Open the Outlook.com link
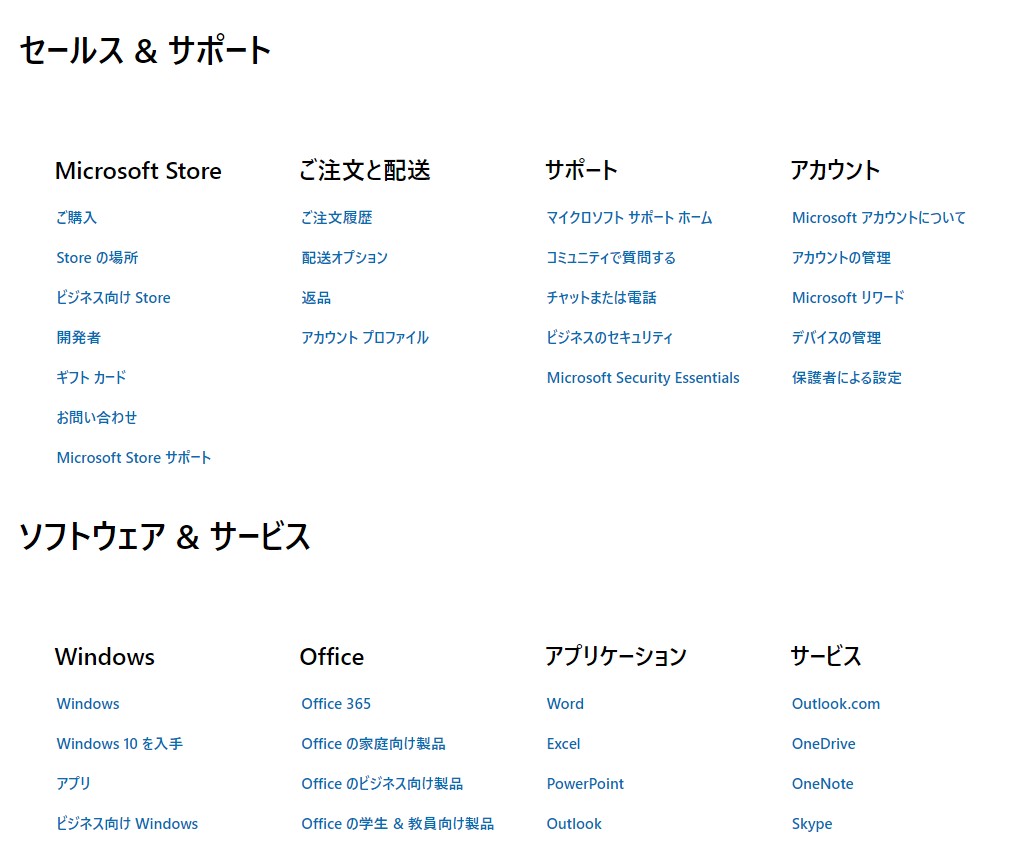Viewport: 1015px width, 855px height. pyautogui.click(x=836, y=704)
